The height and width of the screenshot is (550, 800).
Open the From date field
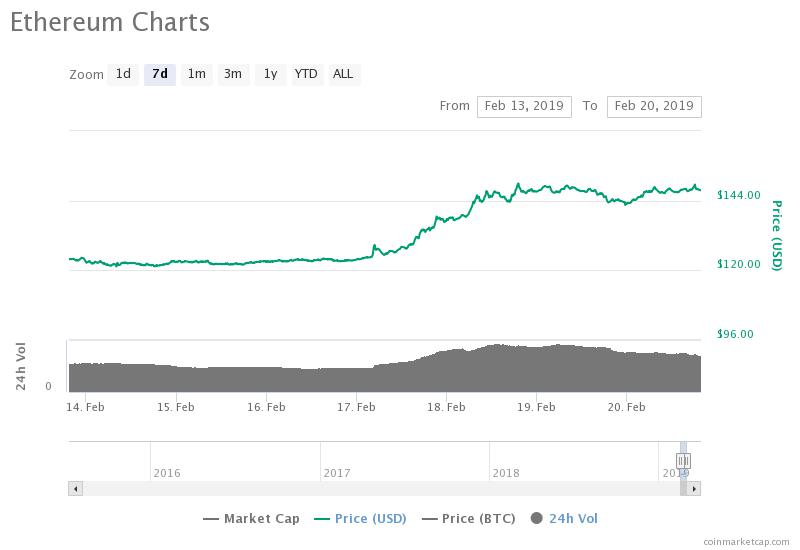pyautogui.click(x=524, y=107)
